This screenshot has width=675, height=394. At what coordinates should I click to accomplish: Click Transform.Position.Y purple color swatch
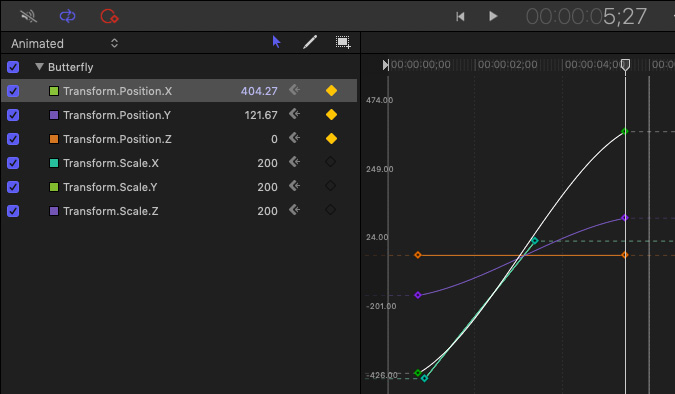click(x=54, y=115)
